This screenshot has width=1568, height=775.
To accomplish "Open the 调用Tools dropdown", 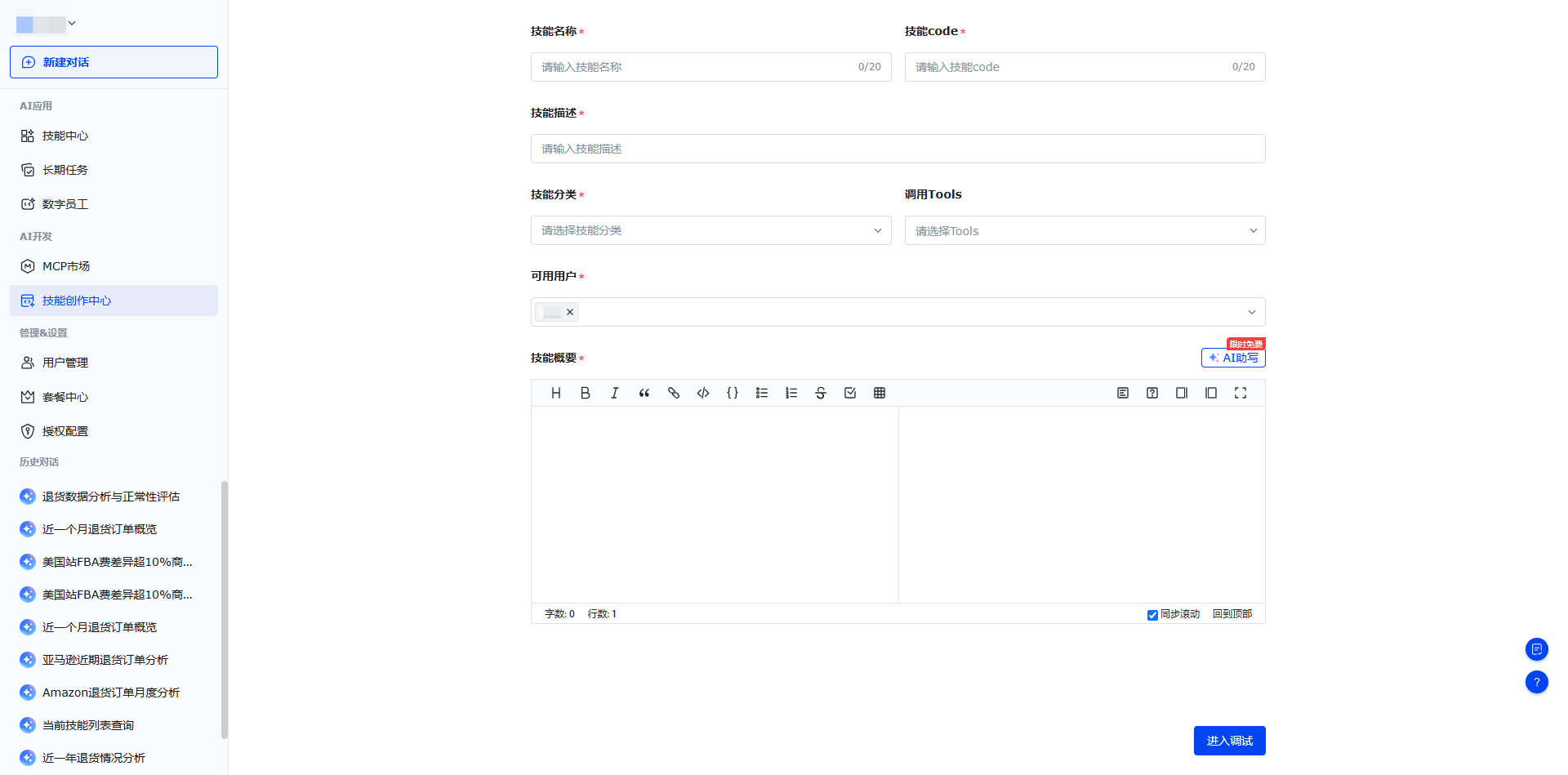I will [x=1085, y=230].
